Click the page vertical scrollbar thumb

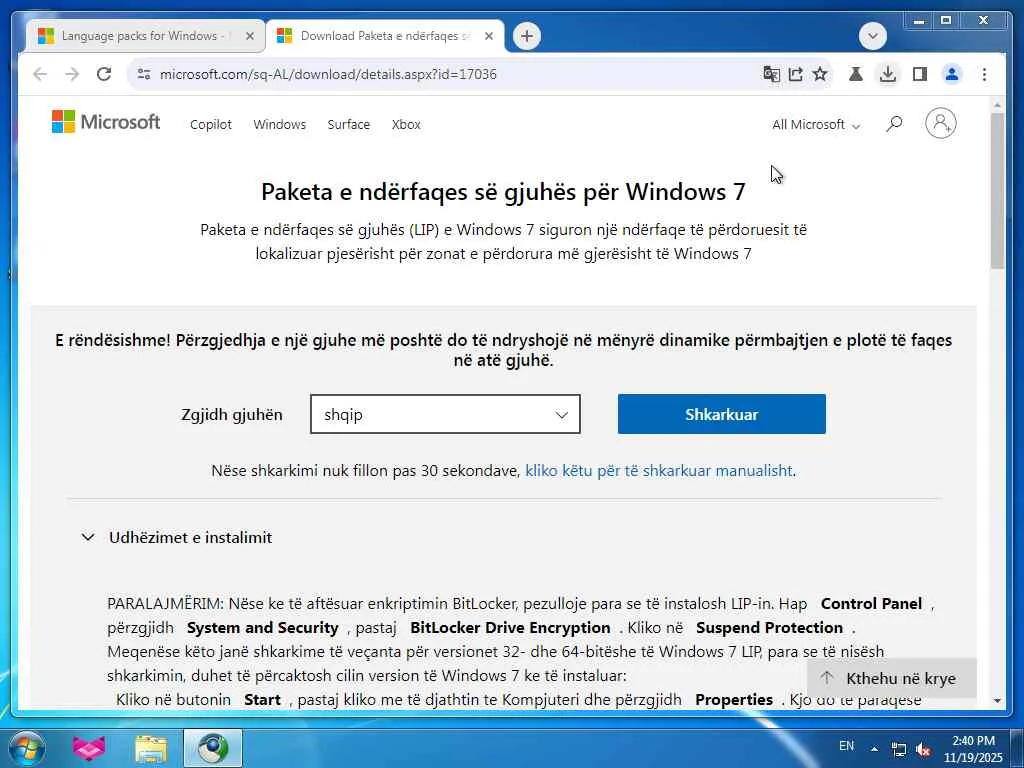click(x=997, y=191)
